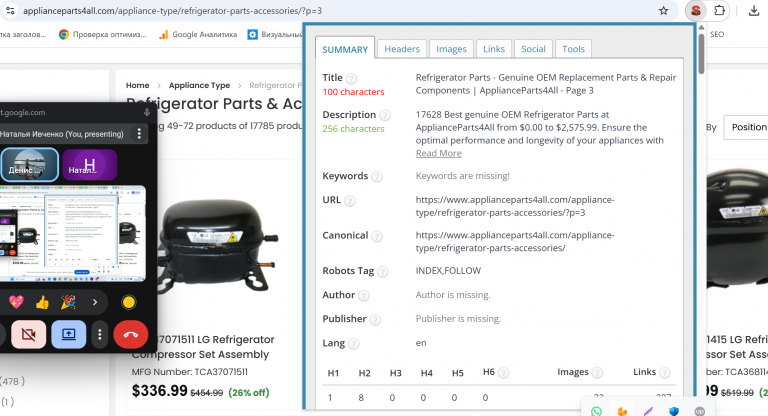Open Windows Security shield in tray
The width and height of the screenshot is (768, 416).
pyautogui.click(x=674, y=411)
